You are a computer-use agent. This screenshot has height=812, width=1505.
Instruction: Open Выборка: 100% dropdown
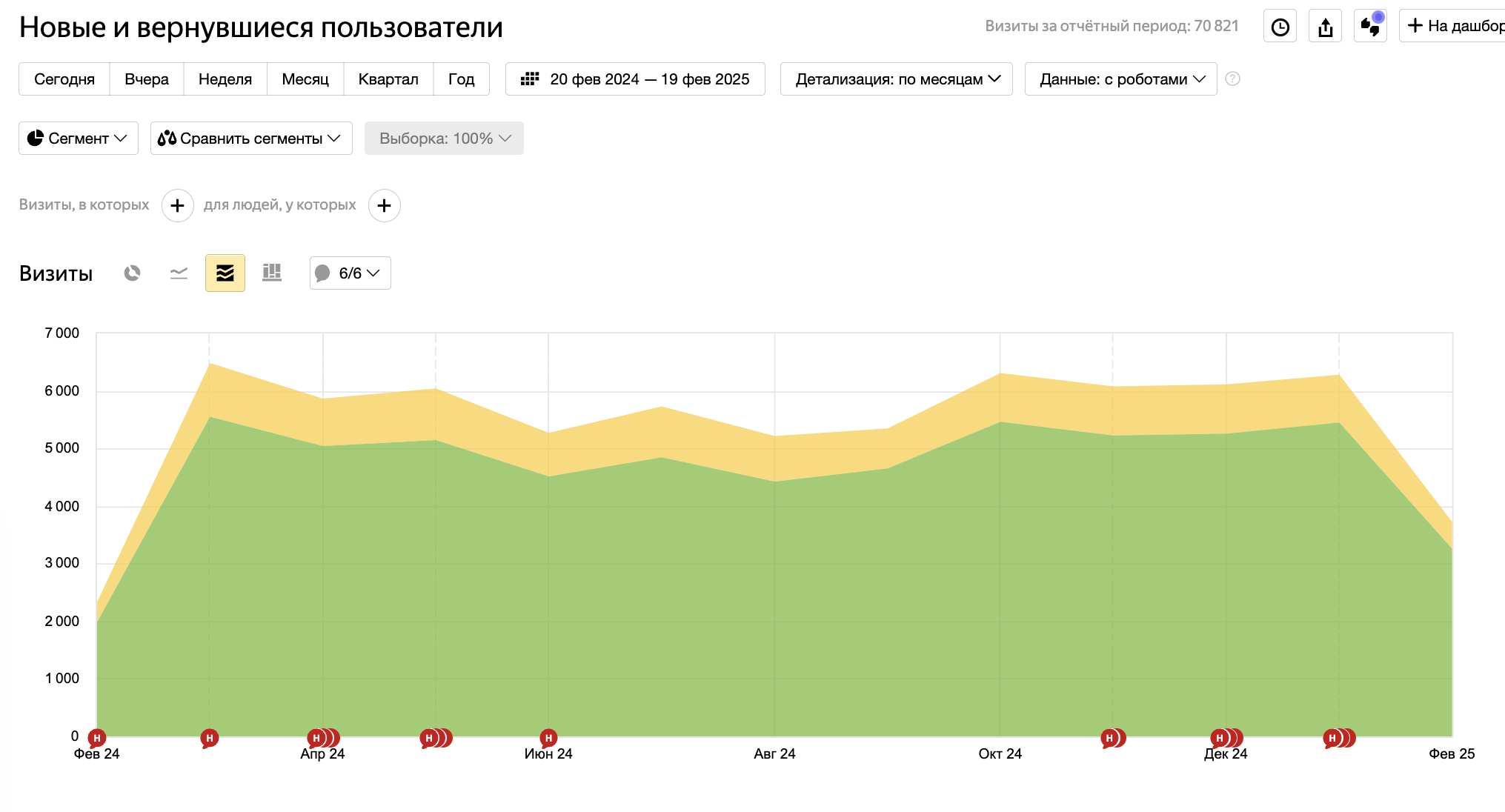coord(444,139)
